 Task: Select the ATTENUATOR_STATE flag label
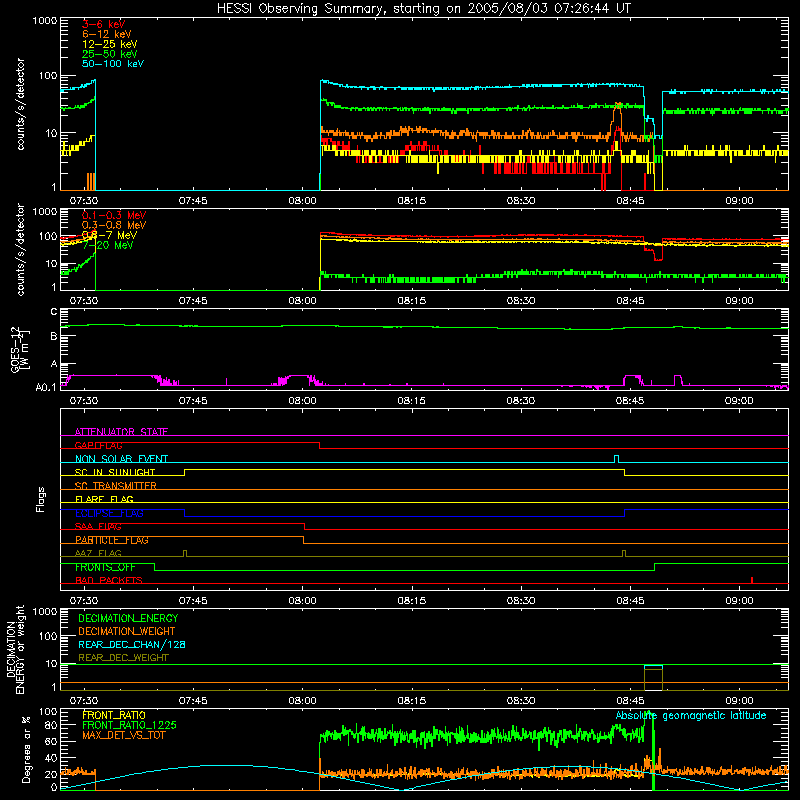coord(121,432)
